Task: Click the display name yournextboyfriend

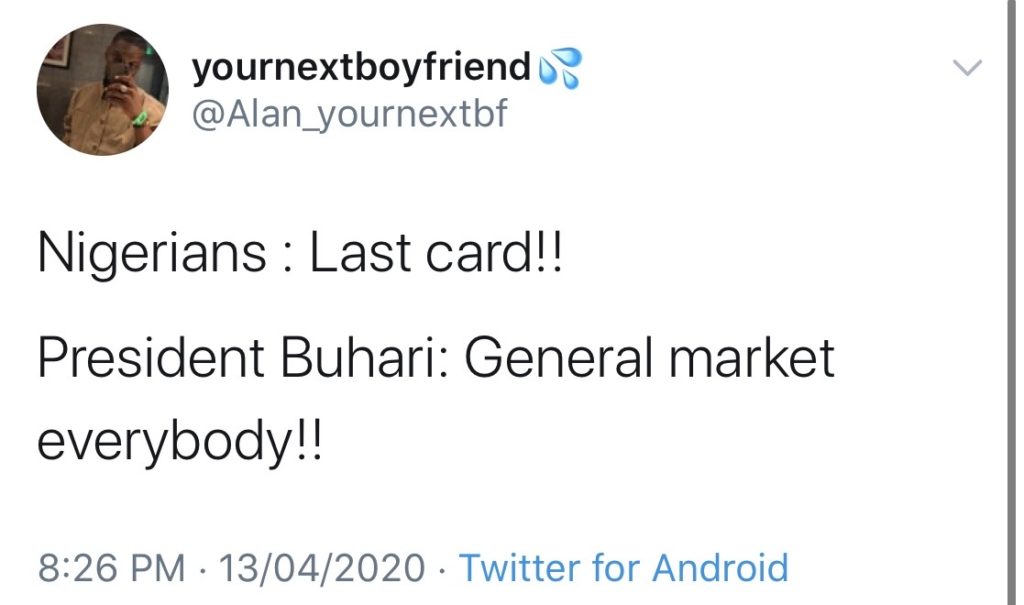Action: (361, 68)
